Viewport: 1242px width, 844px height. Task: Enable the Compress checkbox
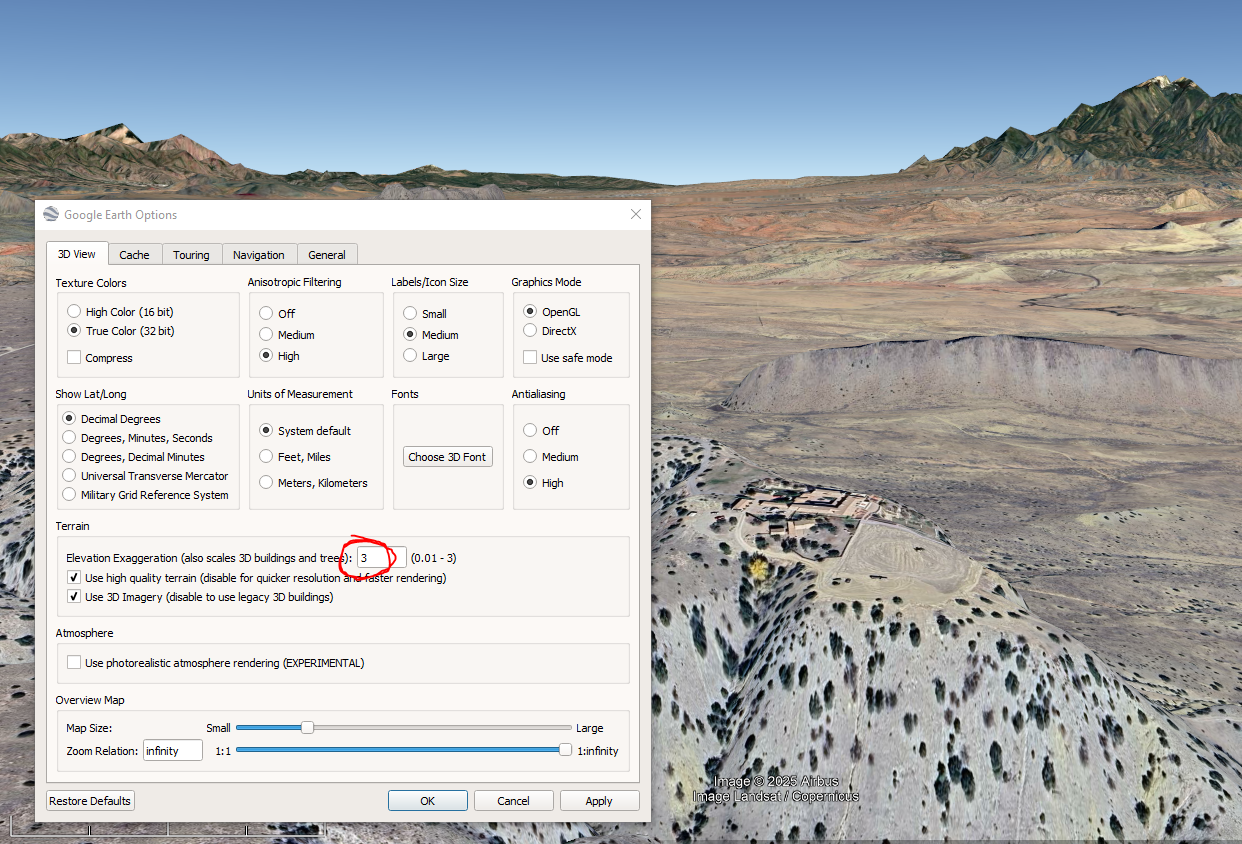(74, 357)
